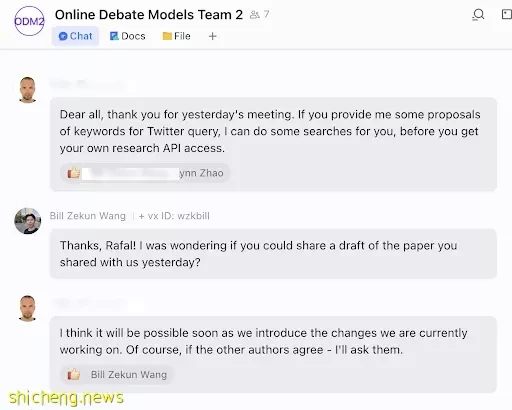Open the third message sender's avatar
This screenshot has width=512, height=410.
coord(28,308)
